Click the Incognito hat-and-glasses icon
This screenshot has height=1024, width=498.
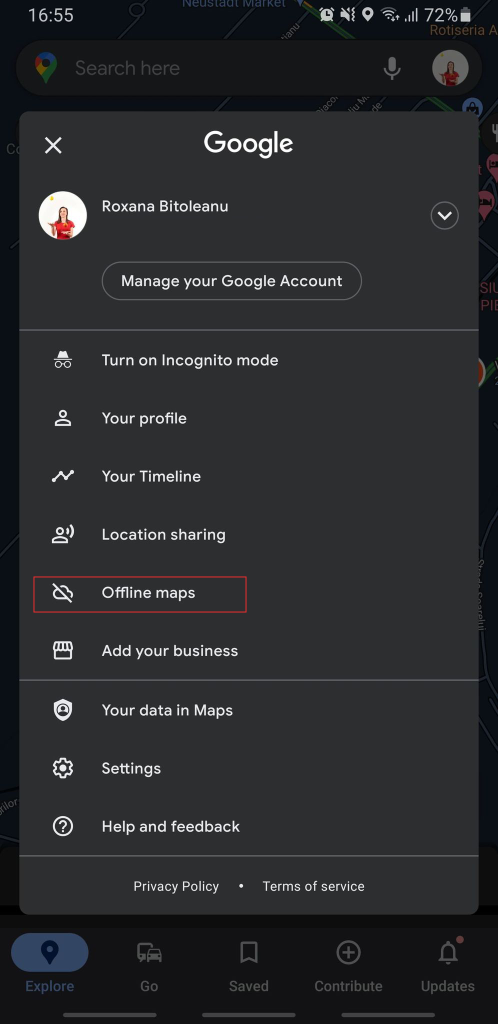pos(63,360)
